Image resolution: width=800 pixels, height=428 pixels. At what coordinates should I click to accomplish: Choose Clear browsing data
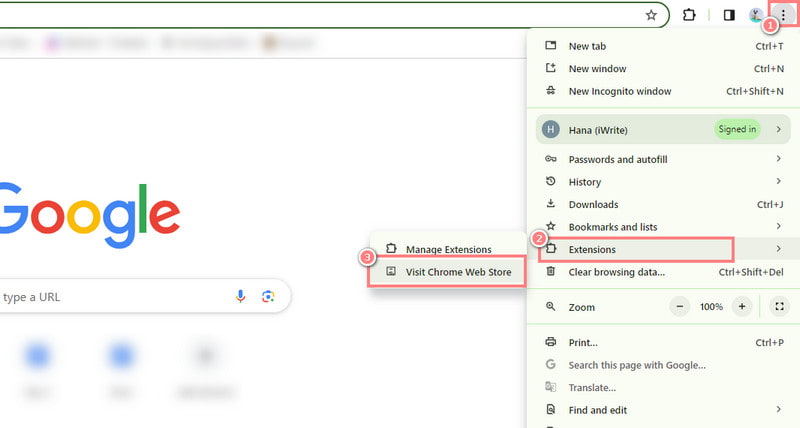(664, 272)
